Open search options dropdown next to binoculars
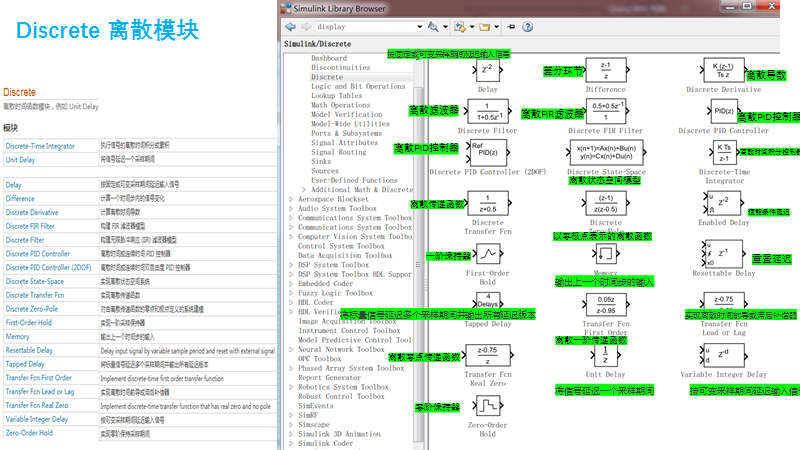This screenshot has height=450, width=800. tap(445, 27)
